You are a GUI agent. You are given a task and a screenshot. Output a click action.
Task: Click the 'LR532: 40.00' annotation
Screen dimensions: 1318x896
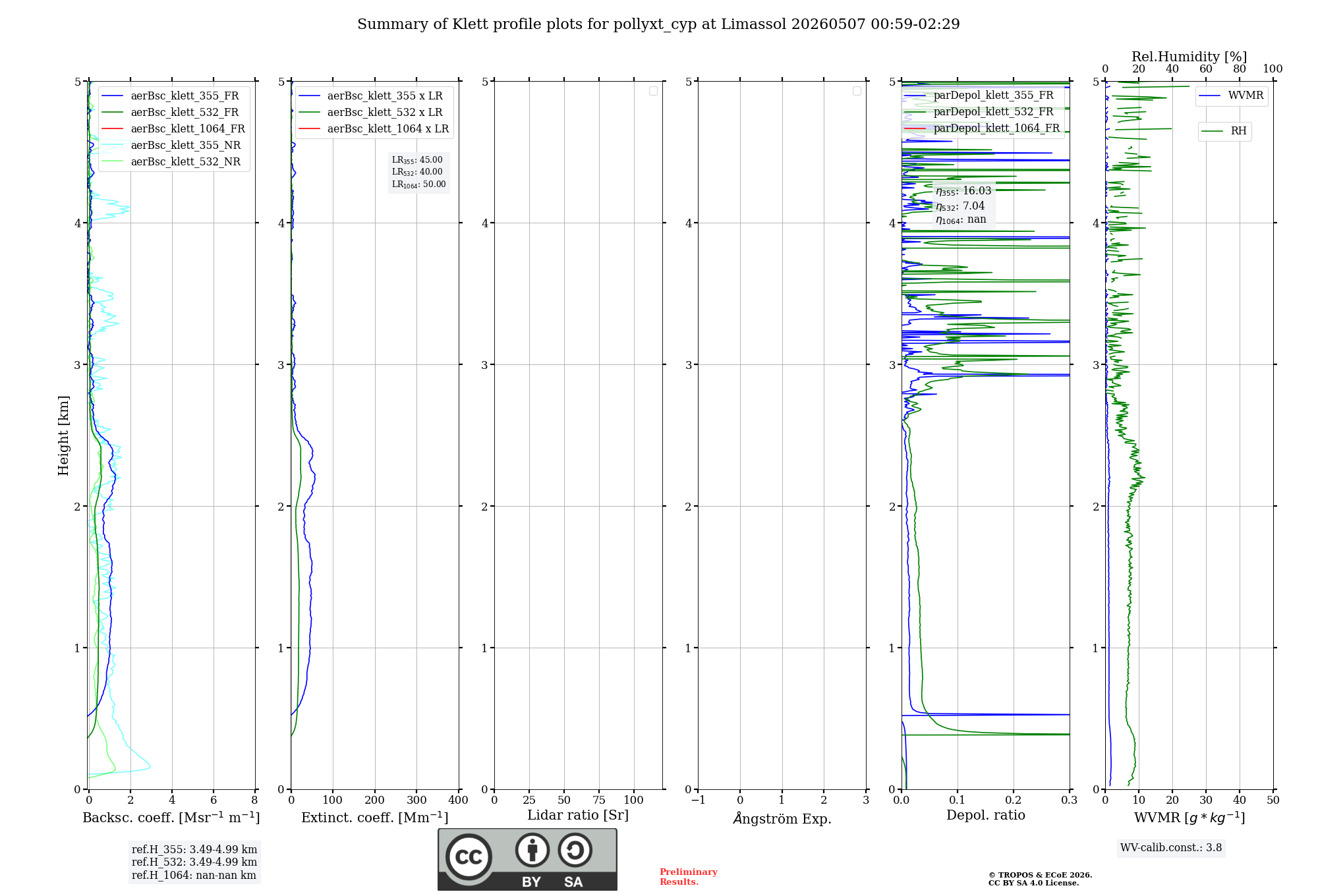click(417, 172)
